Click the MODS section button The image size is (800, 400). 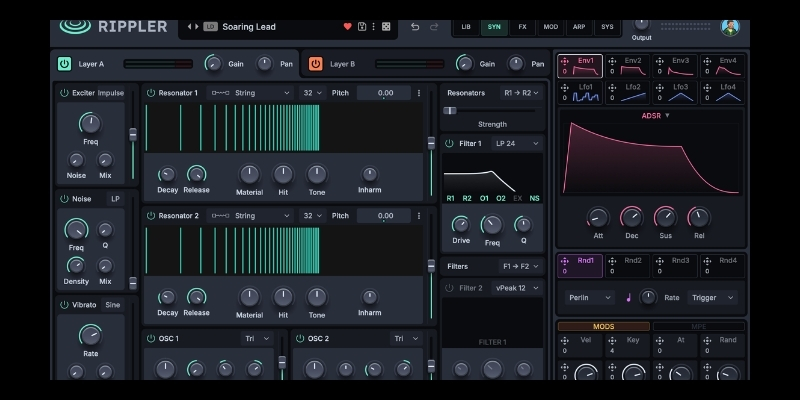point(604,327)
